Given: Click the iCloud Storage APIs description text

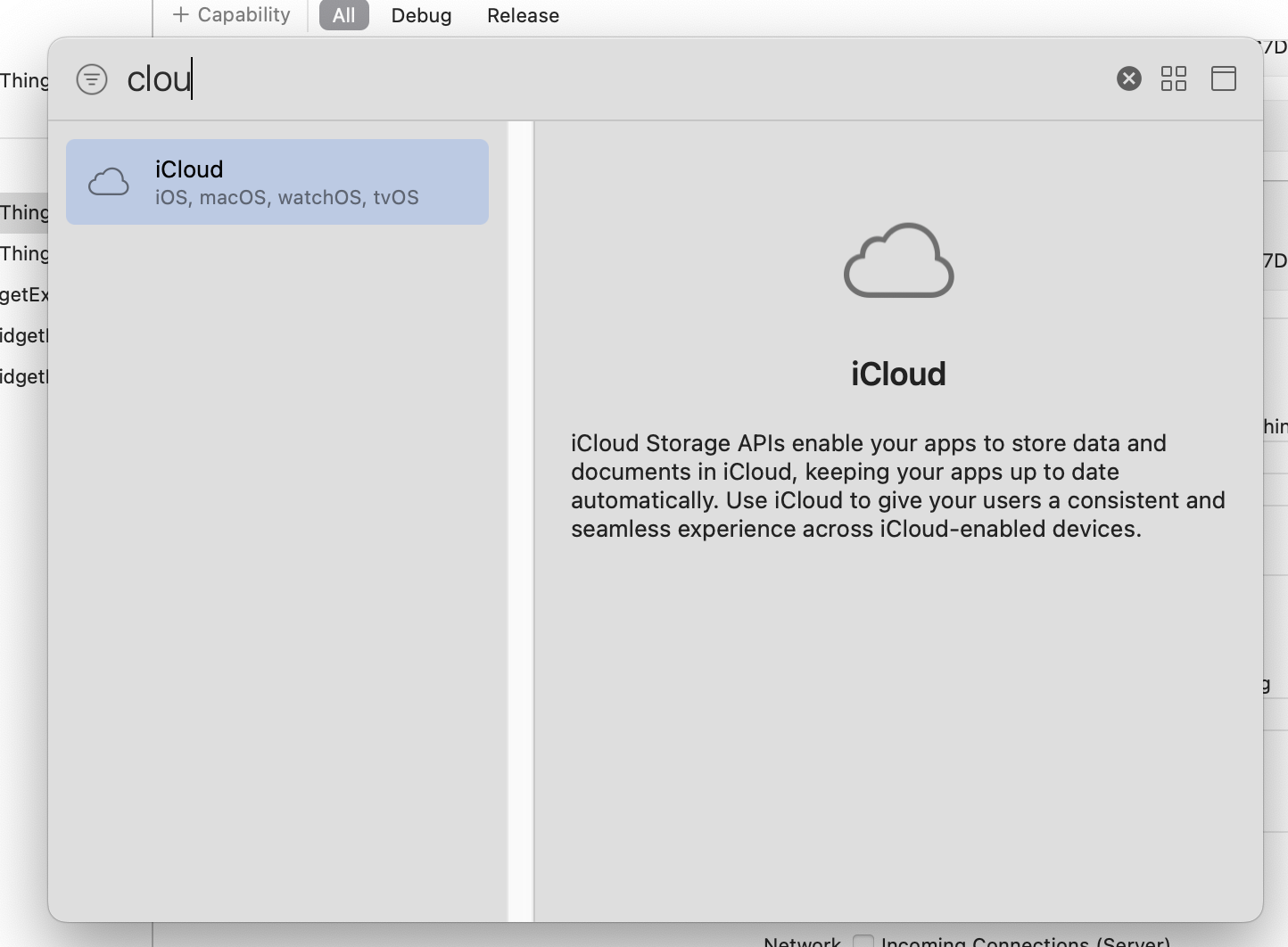Looking at the screenshot, I should [898, 486].
